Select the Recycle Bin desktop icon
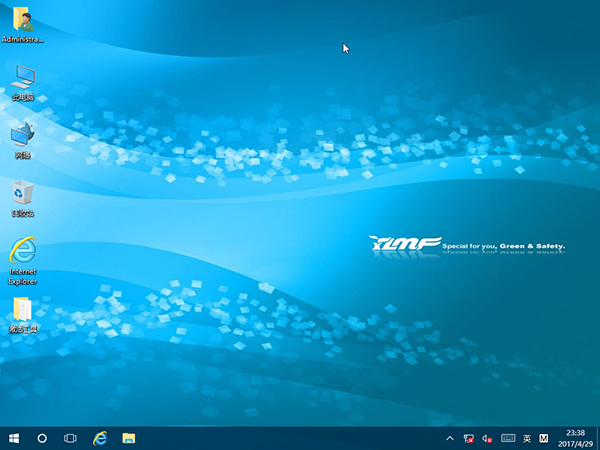 click(x=22, y=194)
